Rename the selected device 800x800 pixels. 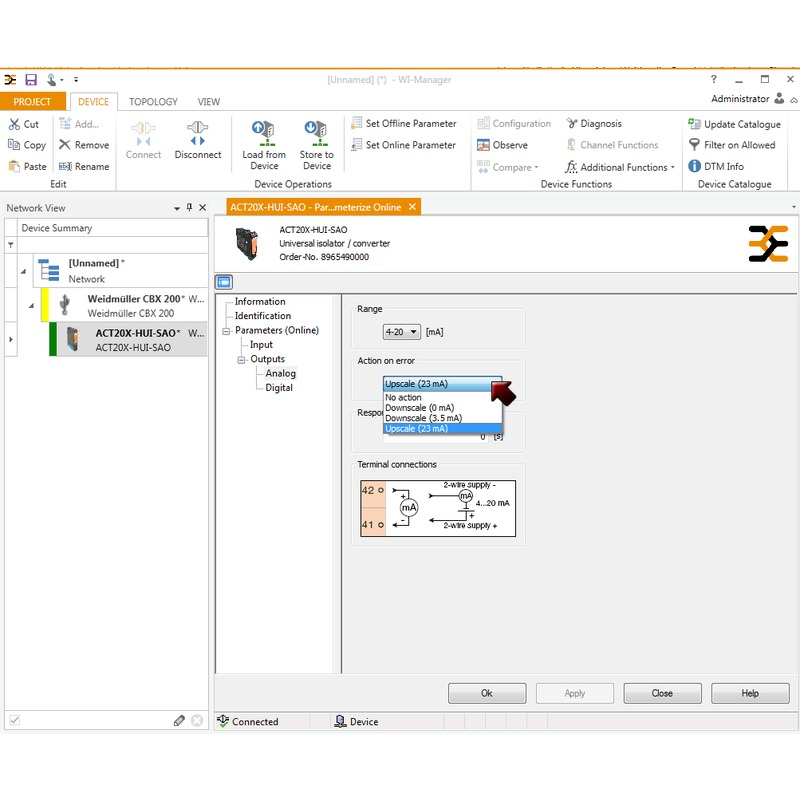tap(84, 166)
